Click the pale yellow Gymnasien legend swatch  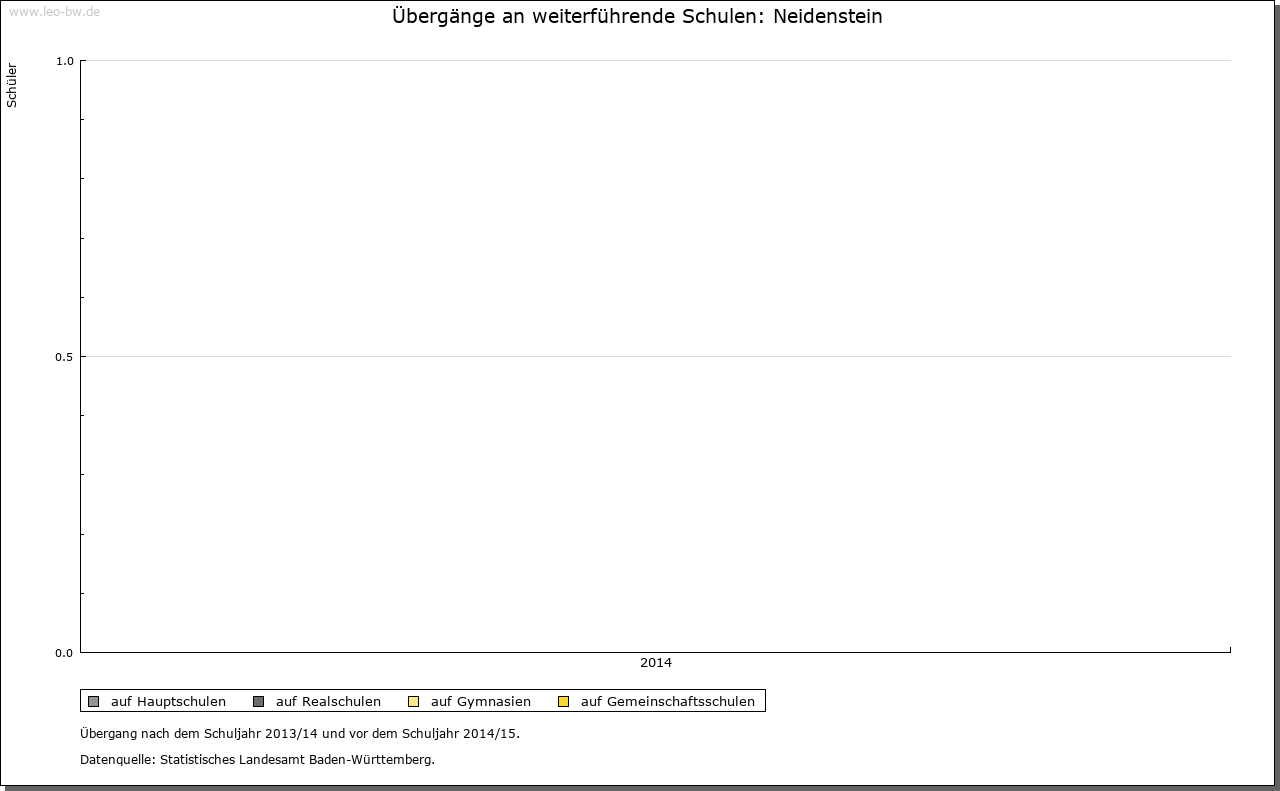[413, 701]
